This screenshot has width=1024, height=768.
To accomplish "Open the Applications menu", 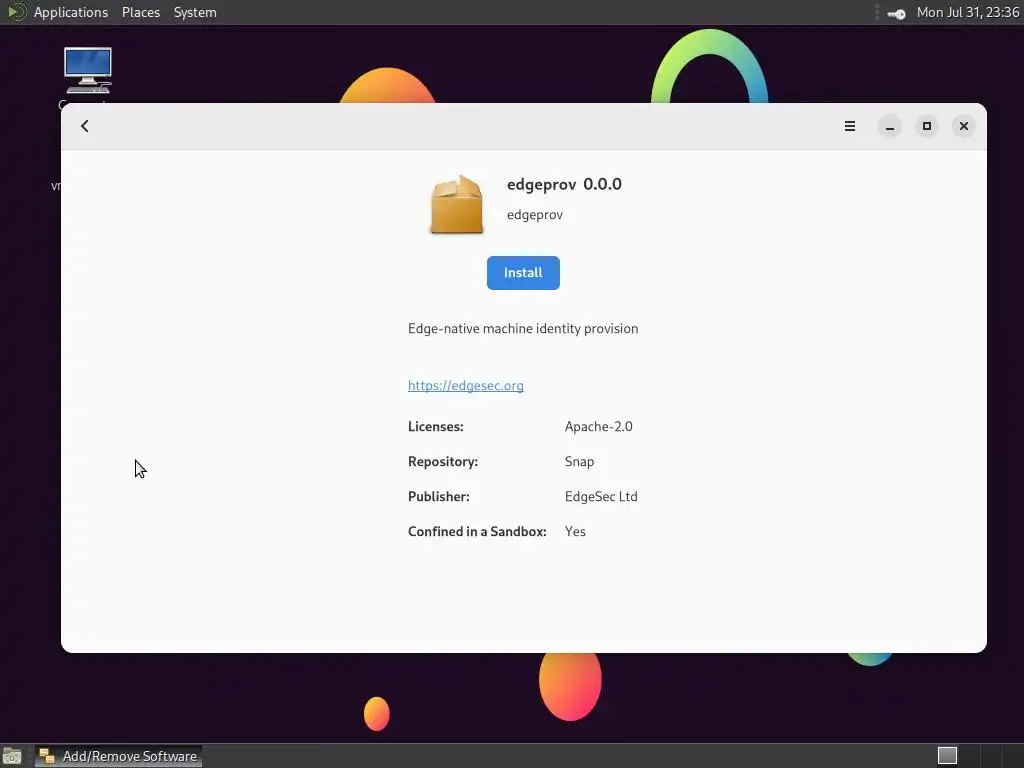I will click(x=71, y=12).
